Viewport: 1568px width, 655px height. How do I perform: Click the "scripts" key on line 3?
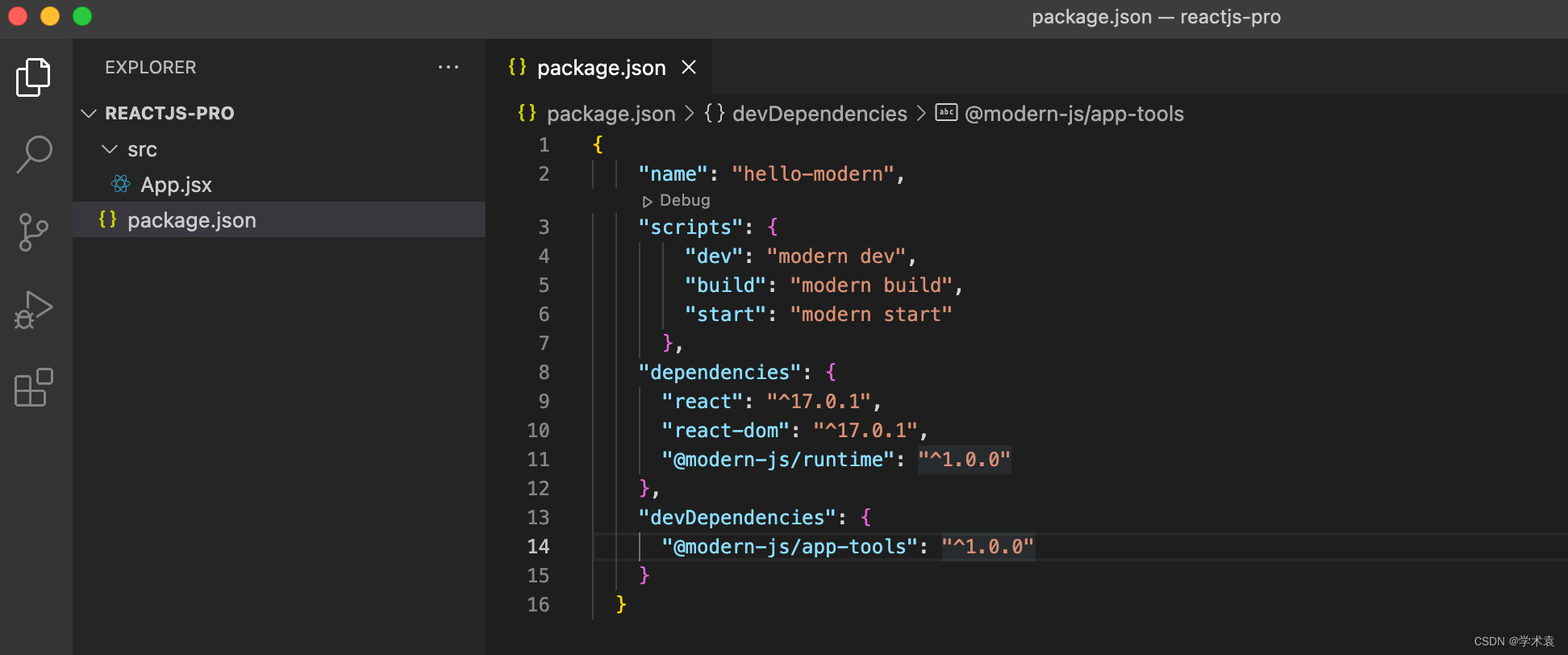pos(690,227)
